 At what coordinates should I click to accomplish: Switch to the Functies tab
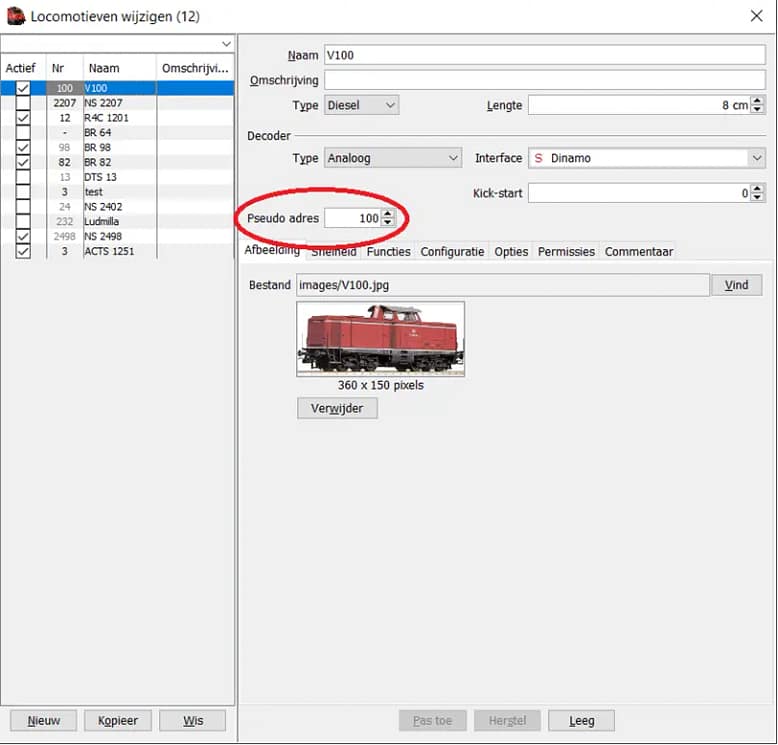click(x=388, y=252)
